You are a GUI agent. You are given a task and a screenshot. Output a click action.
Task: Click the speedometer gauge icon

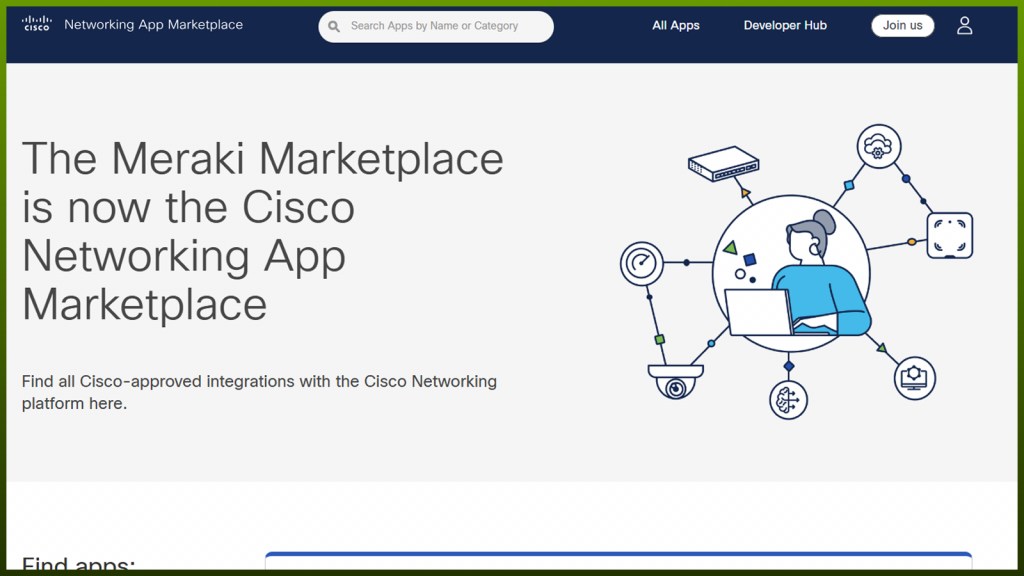pyautogui.click(x=642, y=263)
